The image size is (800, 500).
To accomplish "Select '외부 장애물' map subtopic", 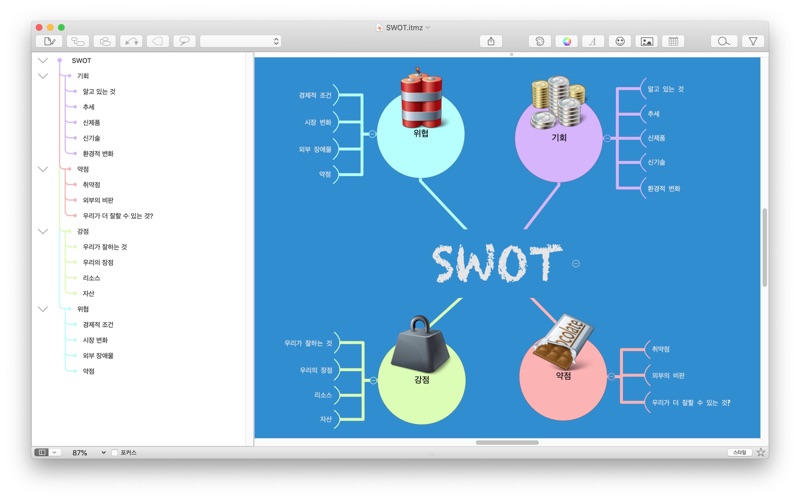I will [315, 149].
